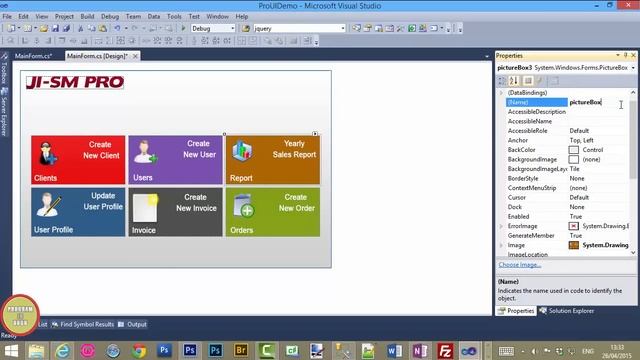Image resolution: width=640 pixels, height=360 pixels.
Task: Click the Open File folder icon
Action: 44,28
